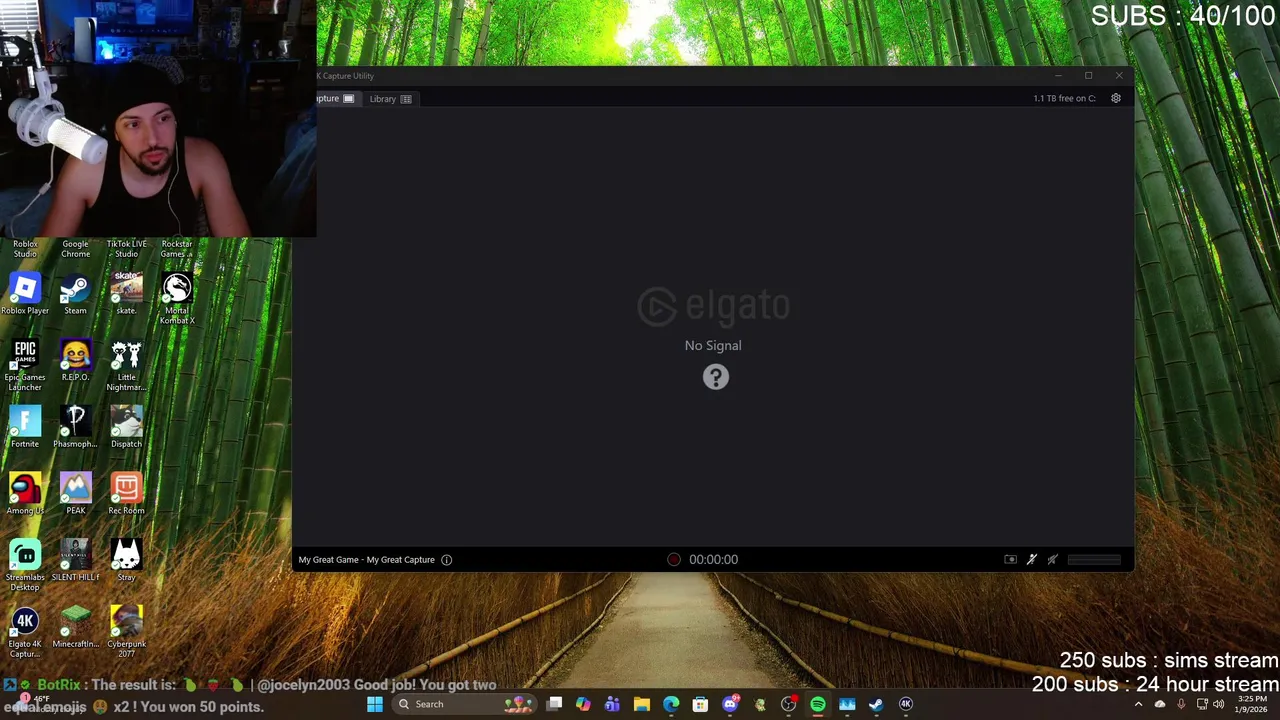Launch Microsoft Edge from taskbar
Image resolution: width=1280 pixels, height=720 pixels.
point(671,704)
